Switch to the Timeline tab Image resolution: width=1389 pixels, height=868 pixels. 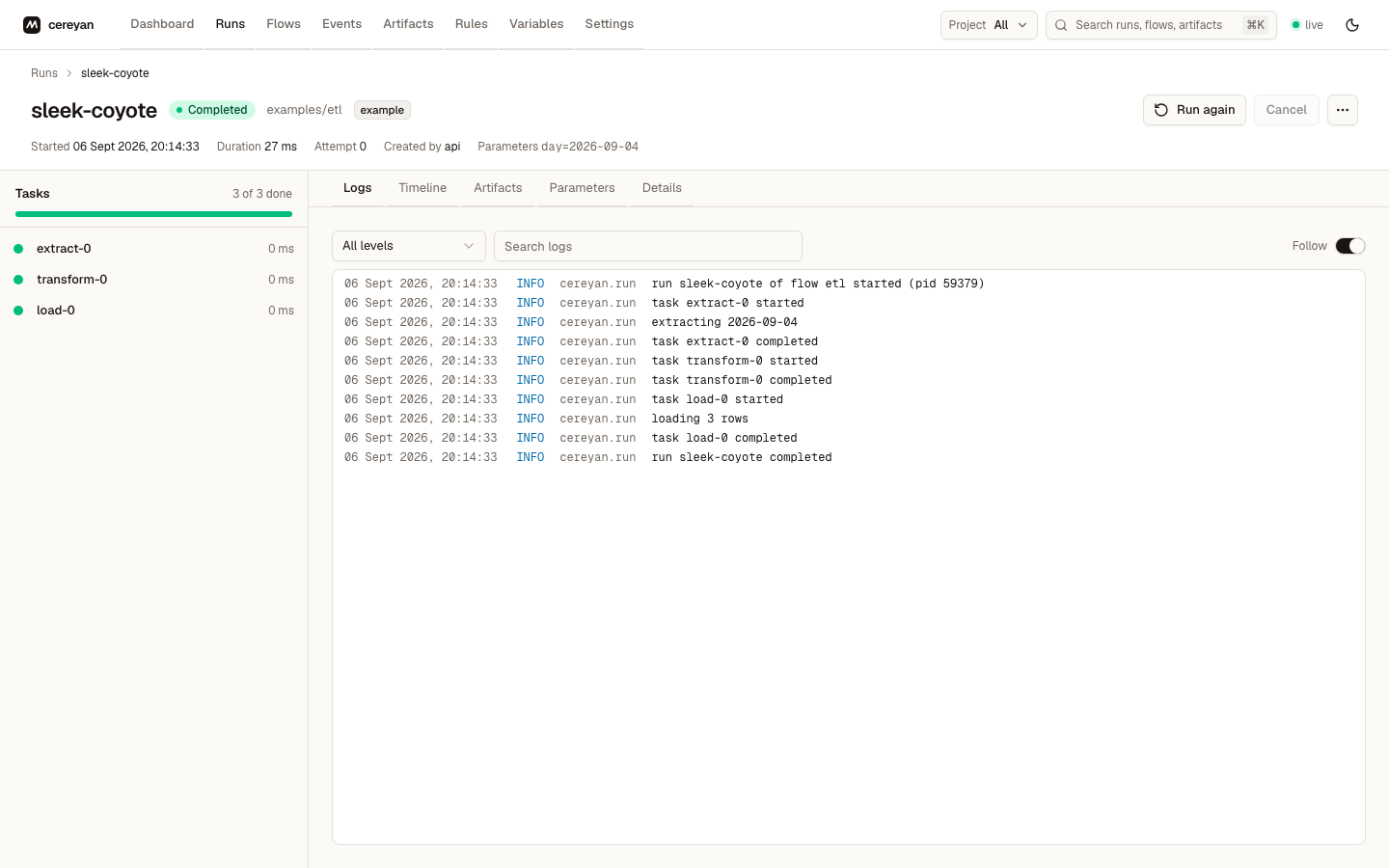(422, 188)
